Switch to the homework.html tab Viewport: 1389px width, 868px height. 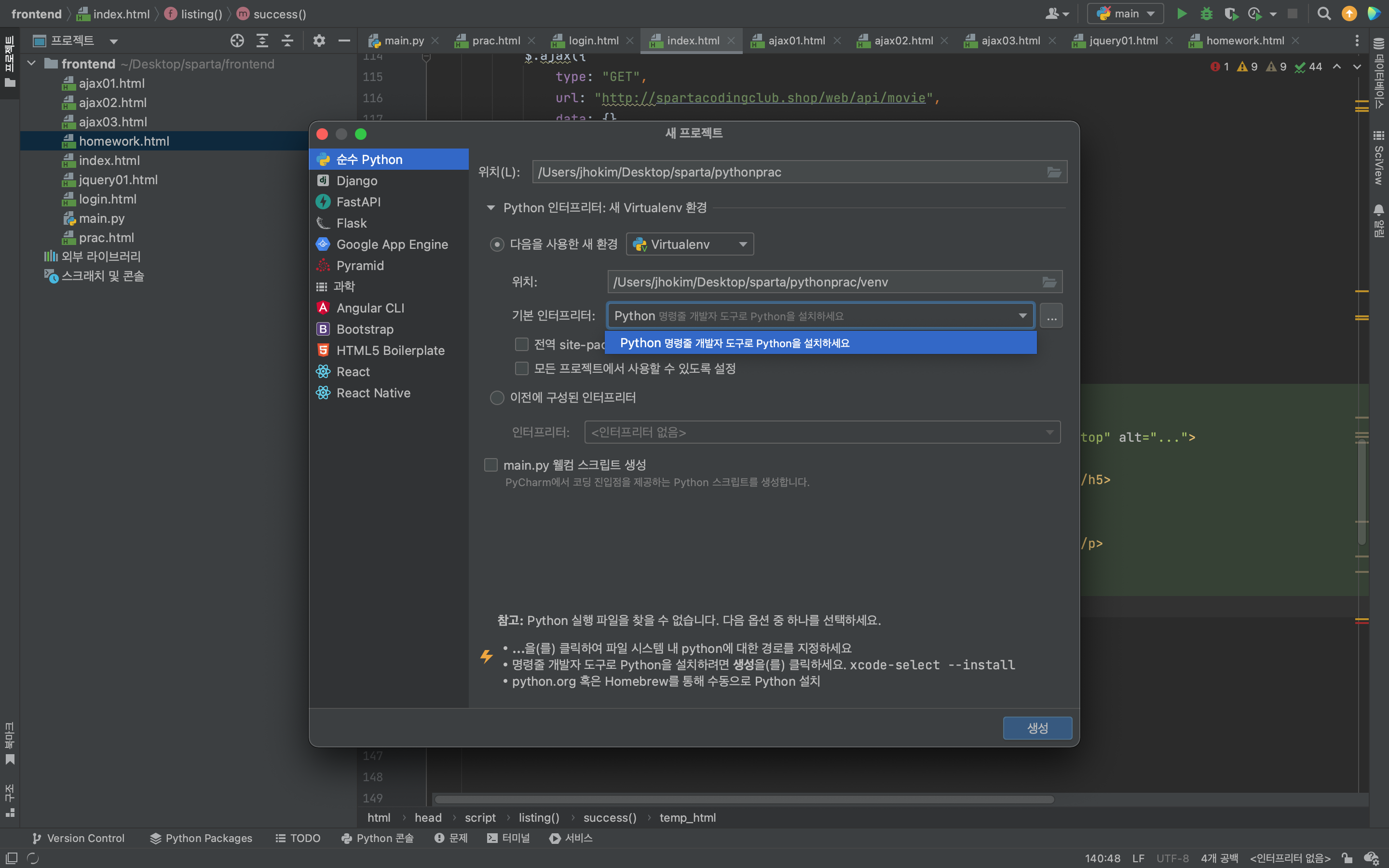pos(1244,41)
